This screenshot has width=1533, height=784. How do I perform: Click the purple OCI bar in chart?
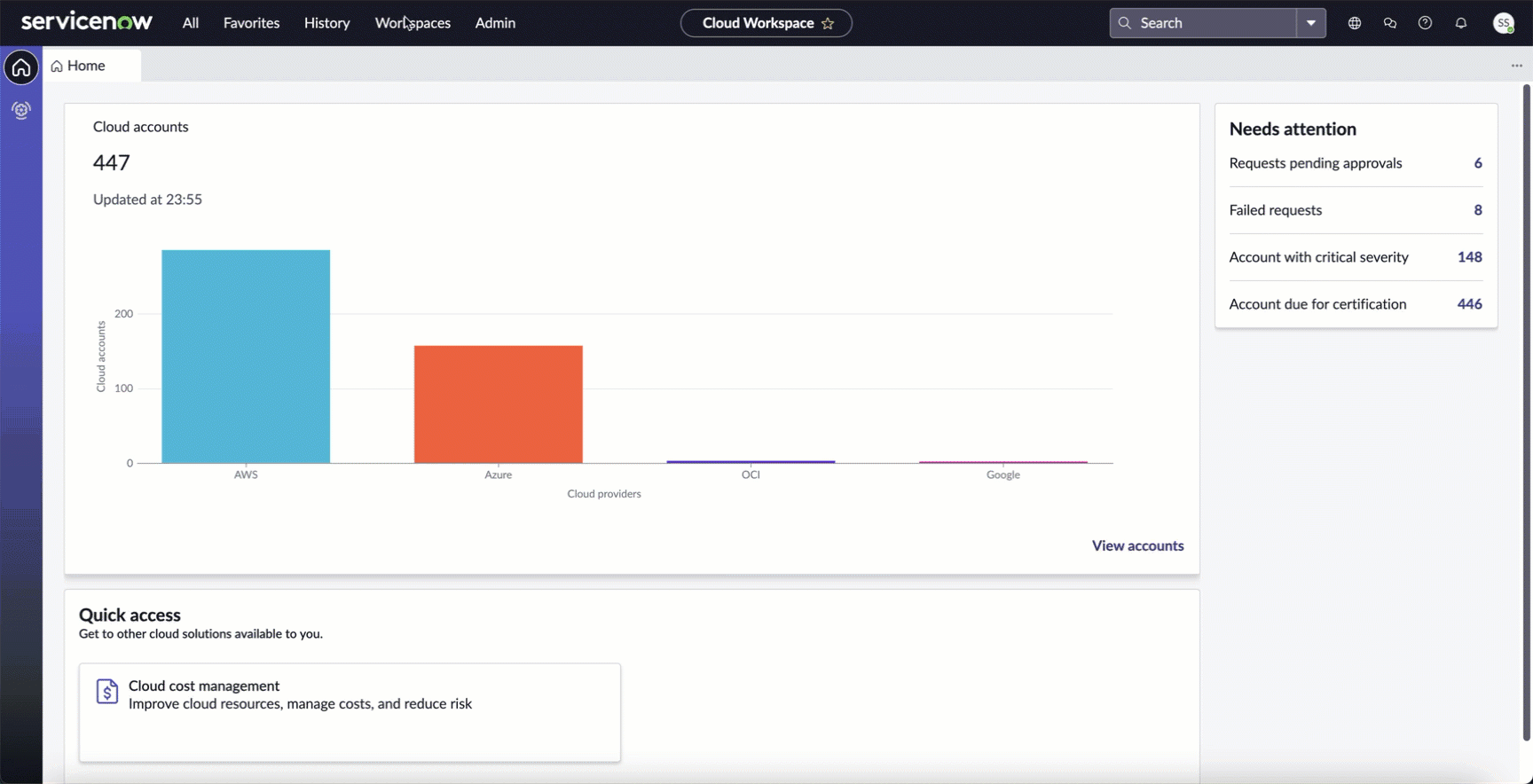[x=751, y=461]
